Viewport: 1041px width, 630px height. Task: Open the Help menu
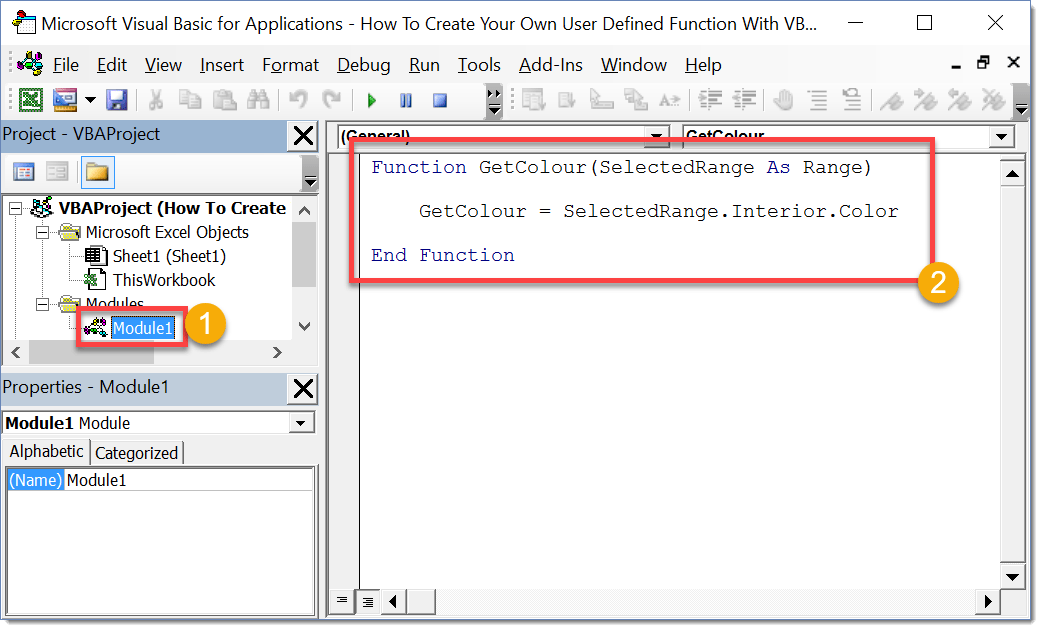point(703,65)
